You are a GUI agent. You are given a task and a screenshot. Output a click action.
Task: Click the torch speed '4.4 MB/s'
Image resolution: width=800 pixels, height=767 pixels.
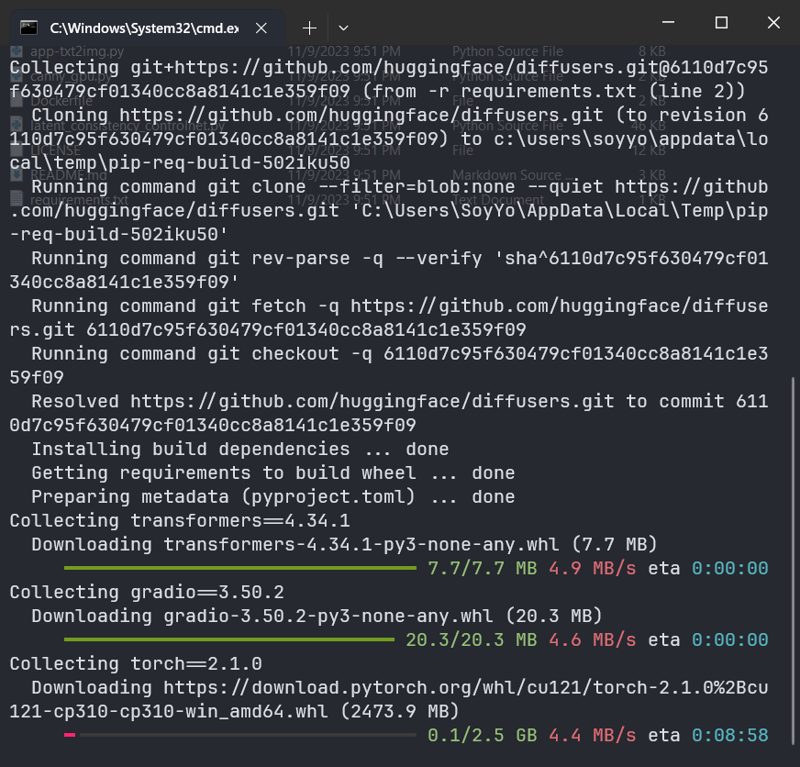(x=592, y=735)
